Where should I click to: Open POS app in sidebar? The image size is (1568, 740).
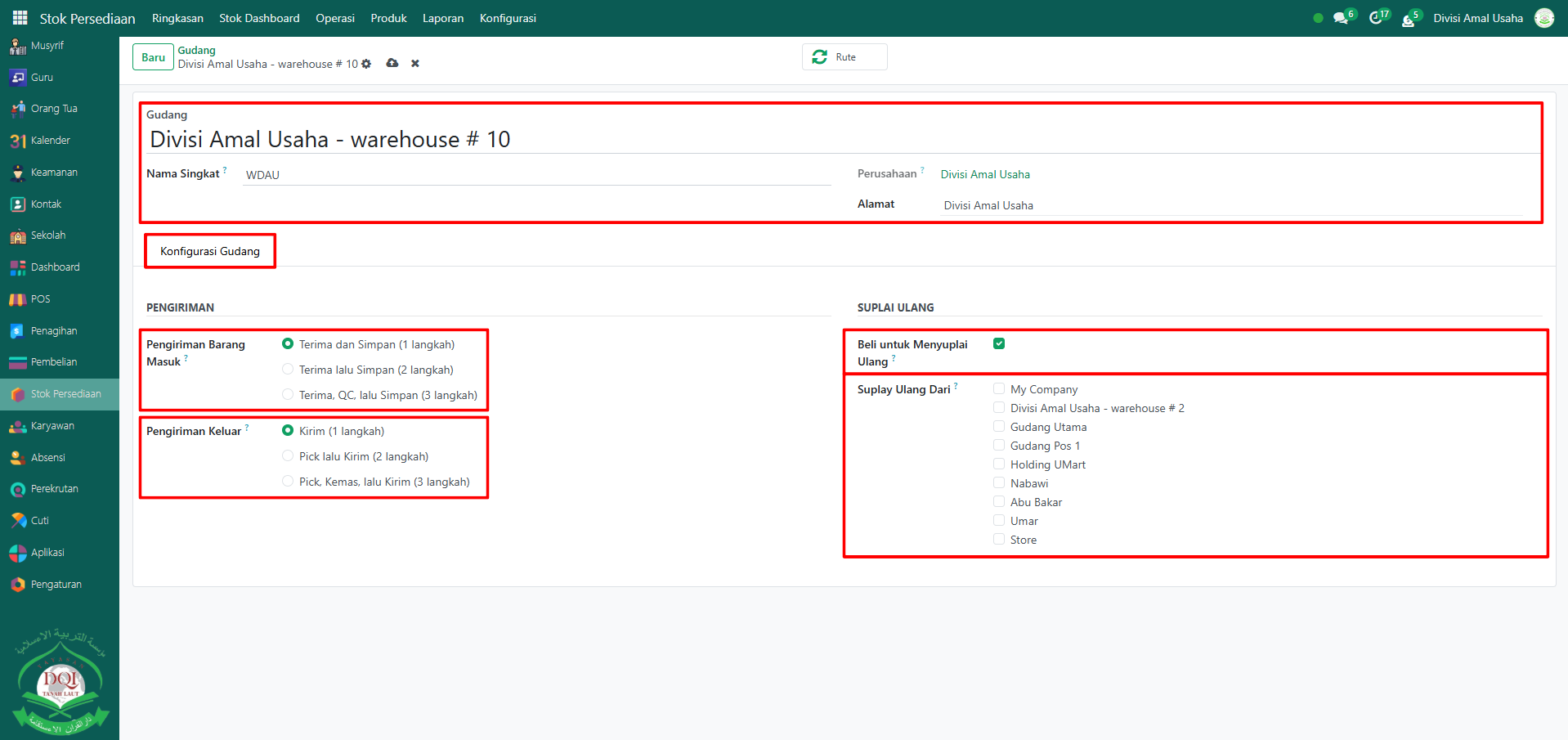click(40, 299)
